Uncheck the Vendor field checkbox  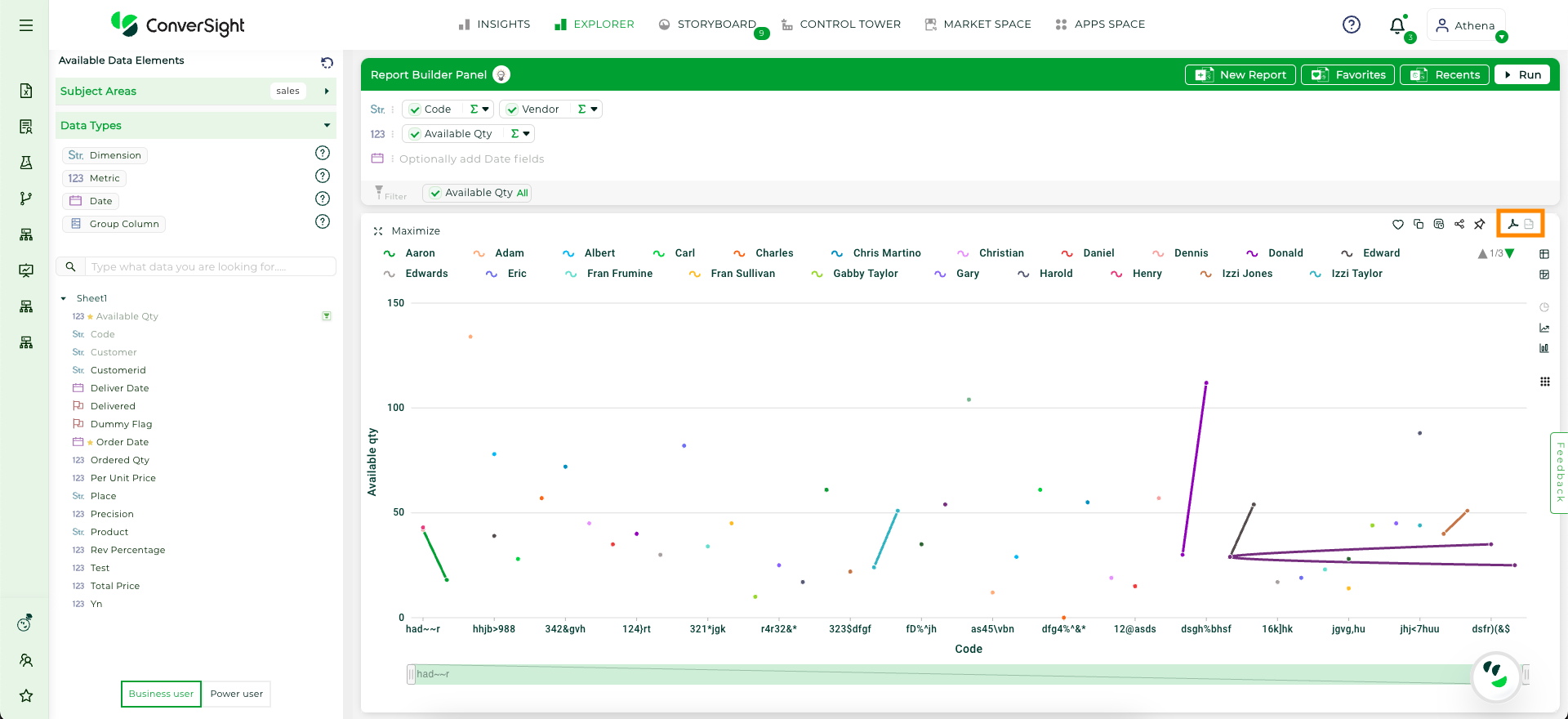(x=512, y=109)
